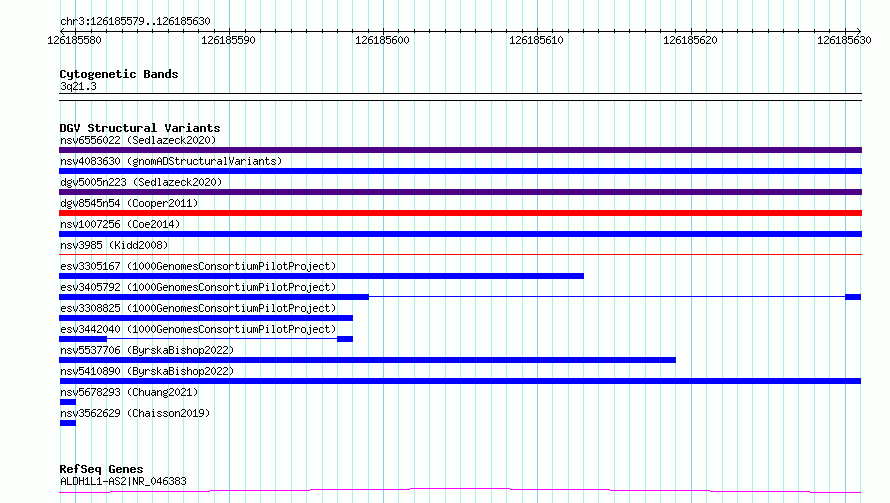Click short blue block under nsv5678293
This screenshot has width=890, height=503.
click(x=68, y=402)
